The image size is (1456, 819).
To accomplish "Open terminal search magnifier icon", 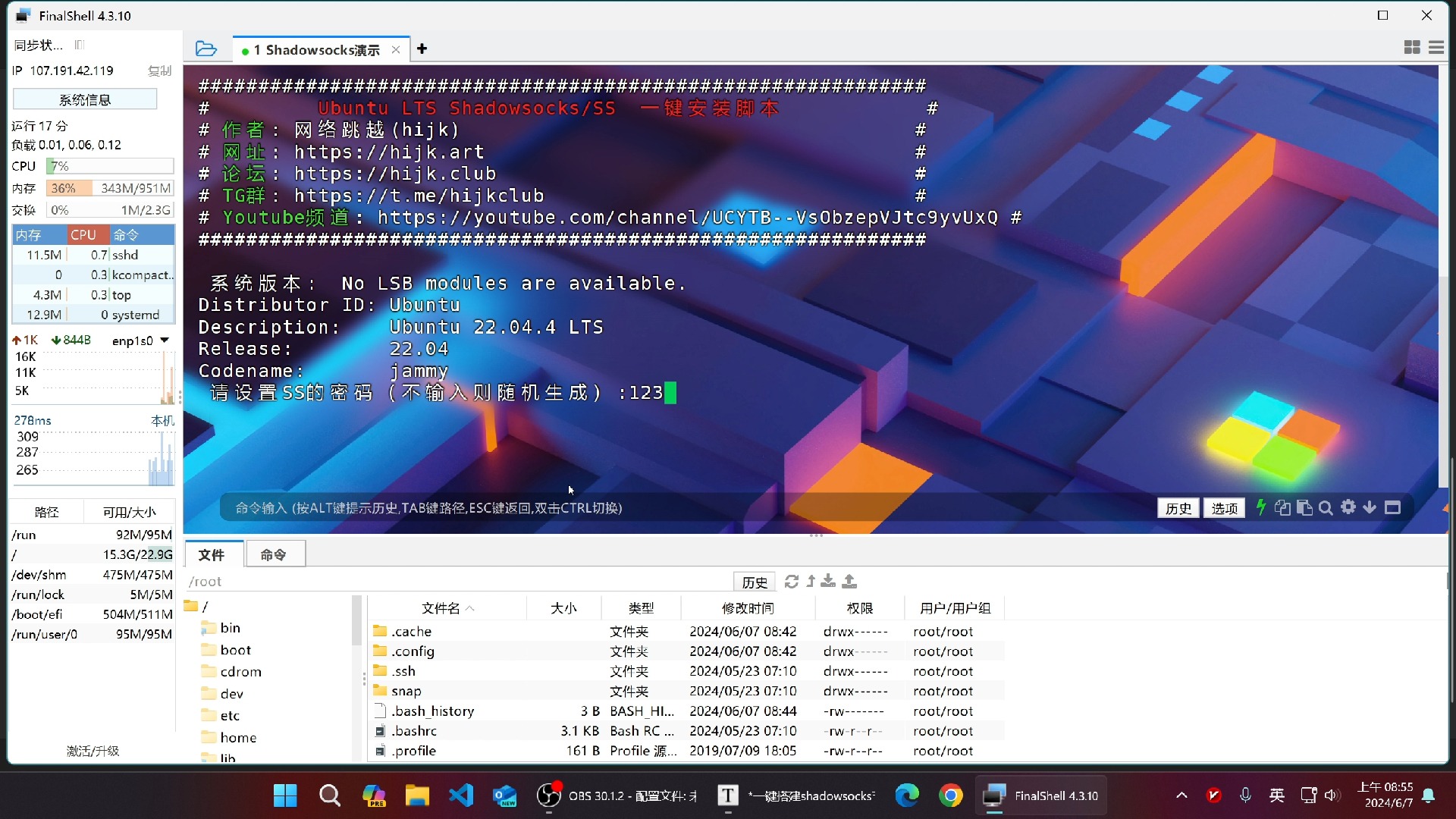I will pos(1326,507).
